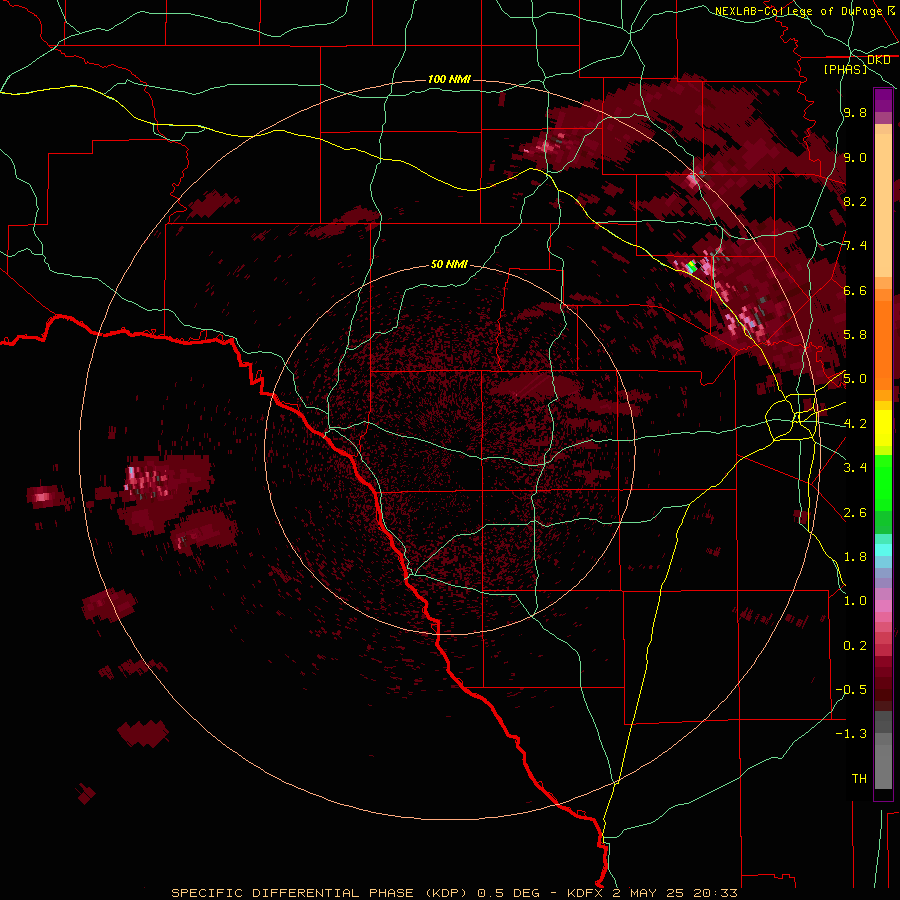Click the 7.4 scale label
The height and width of the screenshot is (900, 900).
[x=855, y=246]
